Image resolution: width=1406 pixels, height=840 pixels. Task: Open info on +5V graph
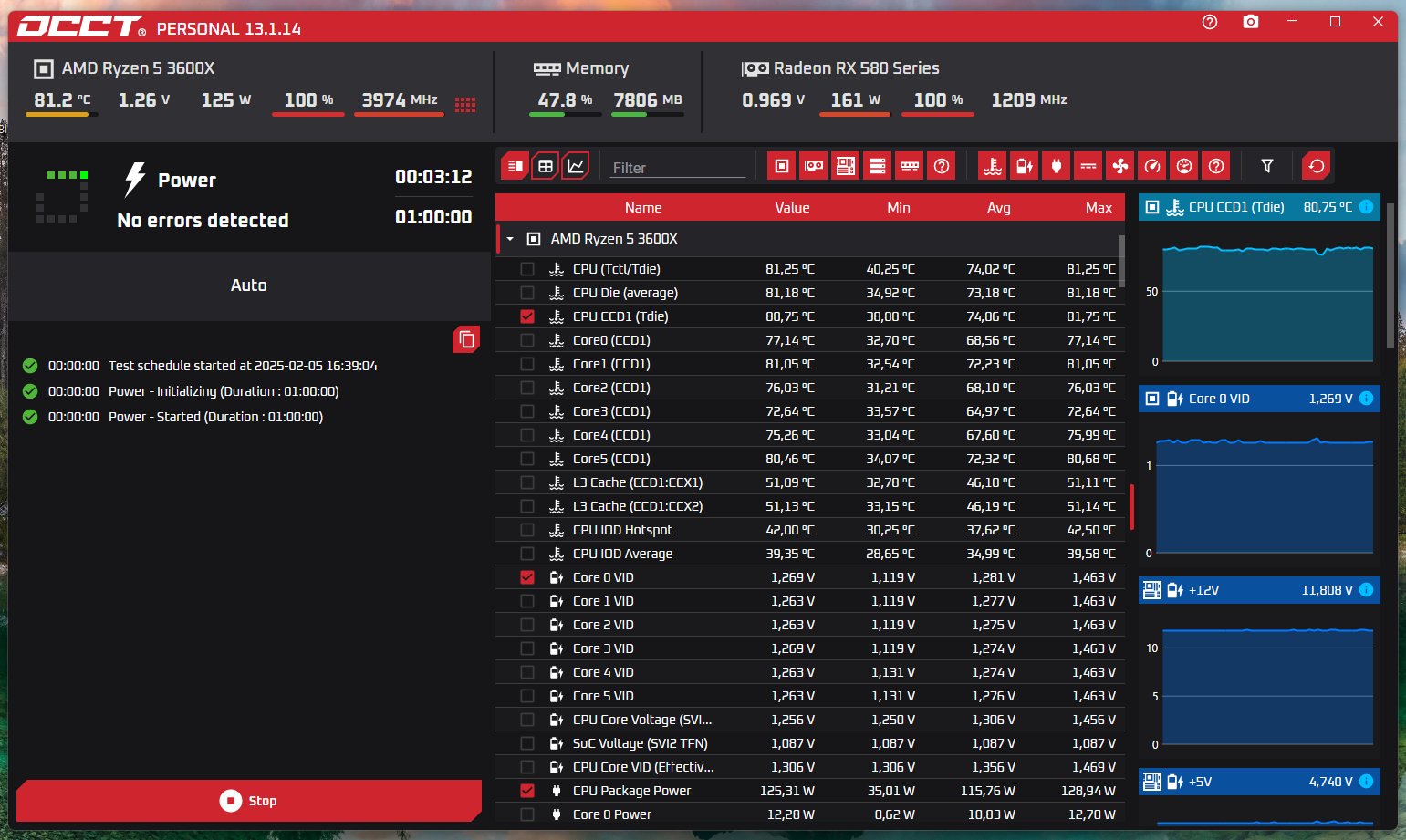coord(1366,782)
